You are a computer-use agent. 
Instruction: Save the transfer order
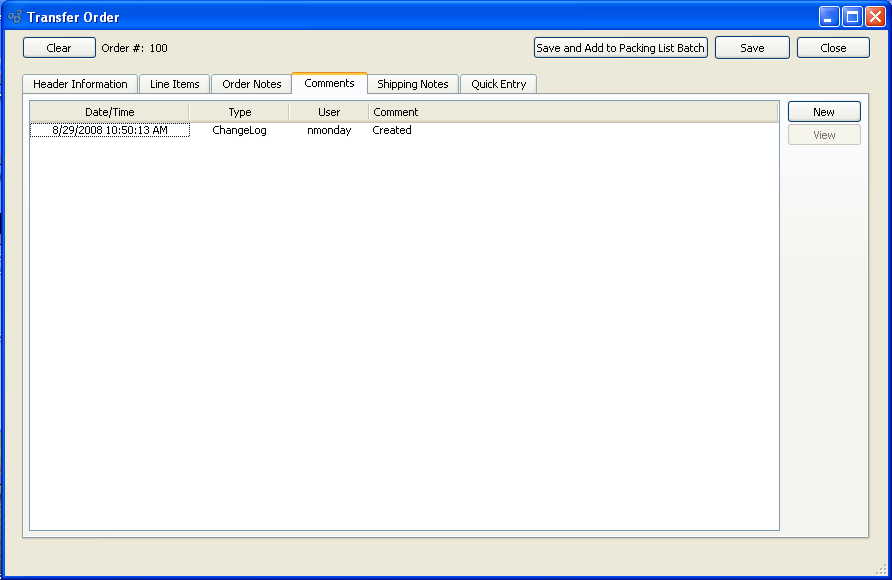752,48
